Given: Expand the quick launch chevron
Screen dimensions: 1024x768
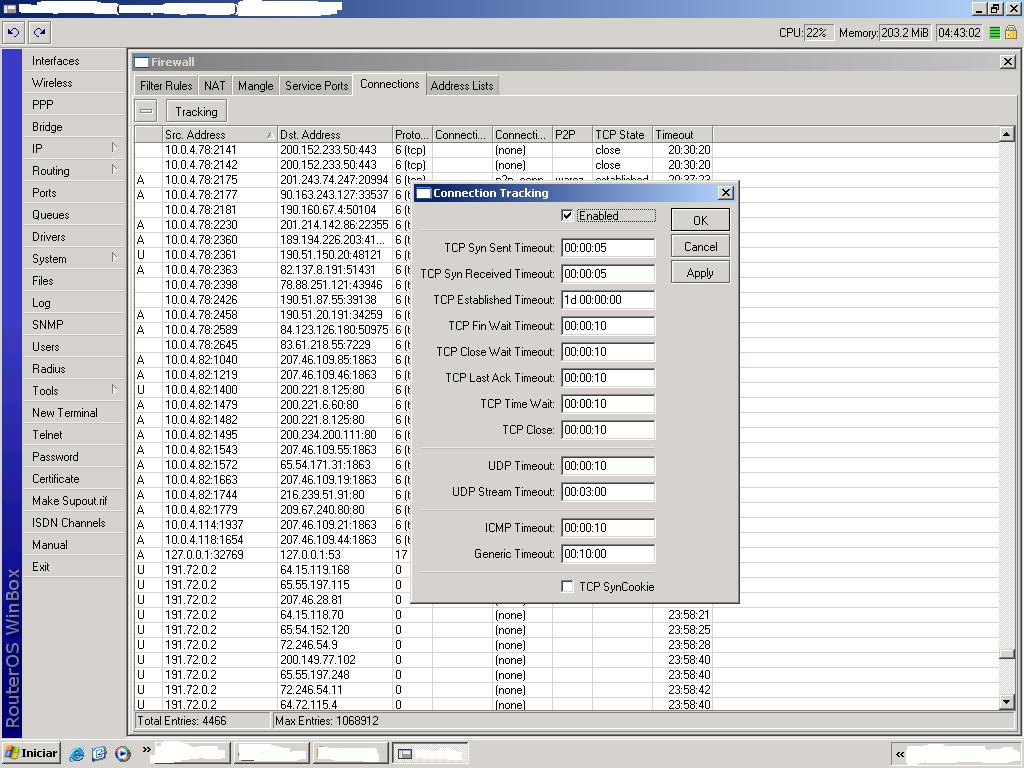Looking at the screenshot, I should [x=146, y=749].
